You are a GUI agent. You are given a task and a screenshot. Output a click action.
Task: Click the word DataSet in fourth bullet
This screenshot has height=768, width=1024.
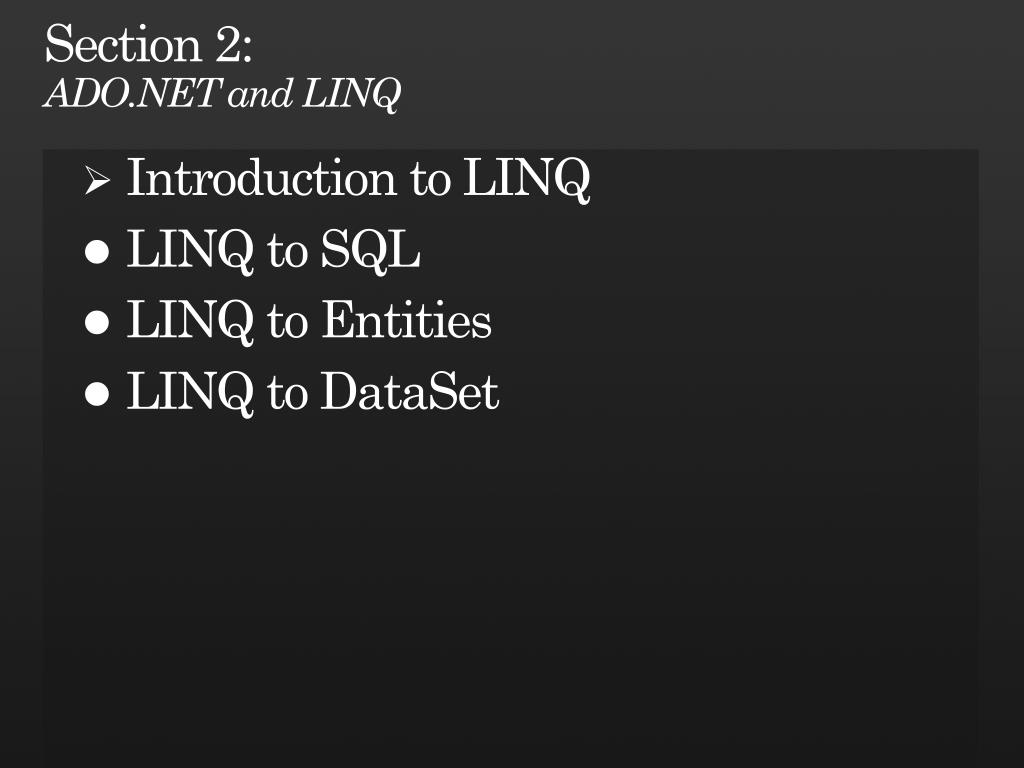coord(409,391)
